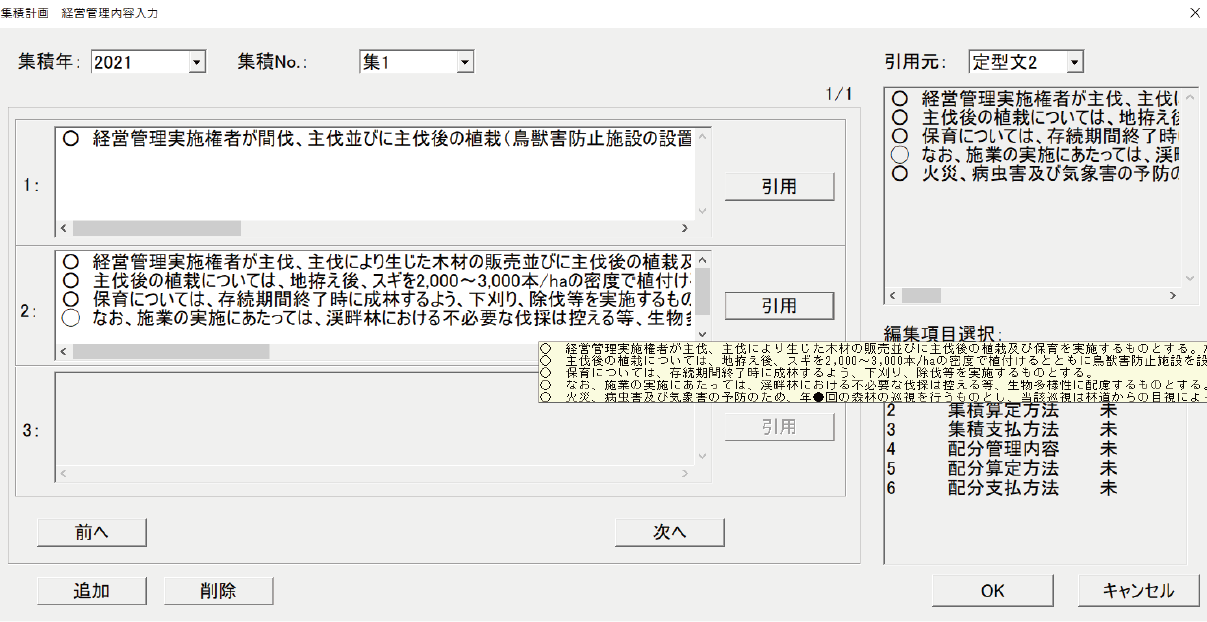Go to previous page with 前へ
The width and height of the screenshot is (1207, 622).
pos(92,533)
